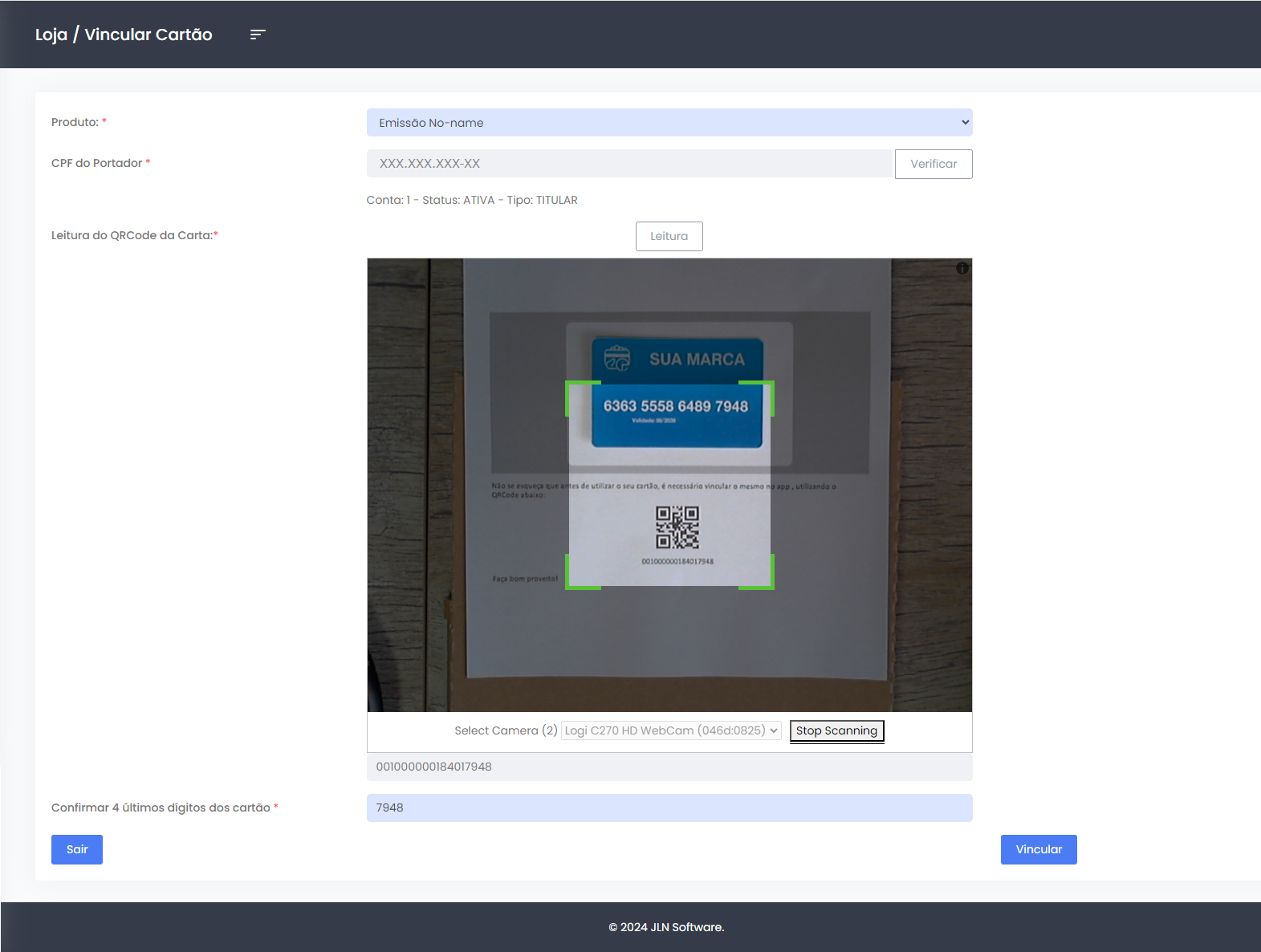Click the scanned QR code value field
Viewport: 1261px width, 952px height.
tap(669, 767)
